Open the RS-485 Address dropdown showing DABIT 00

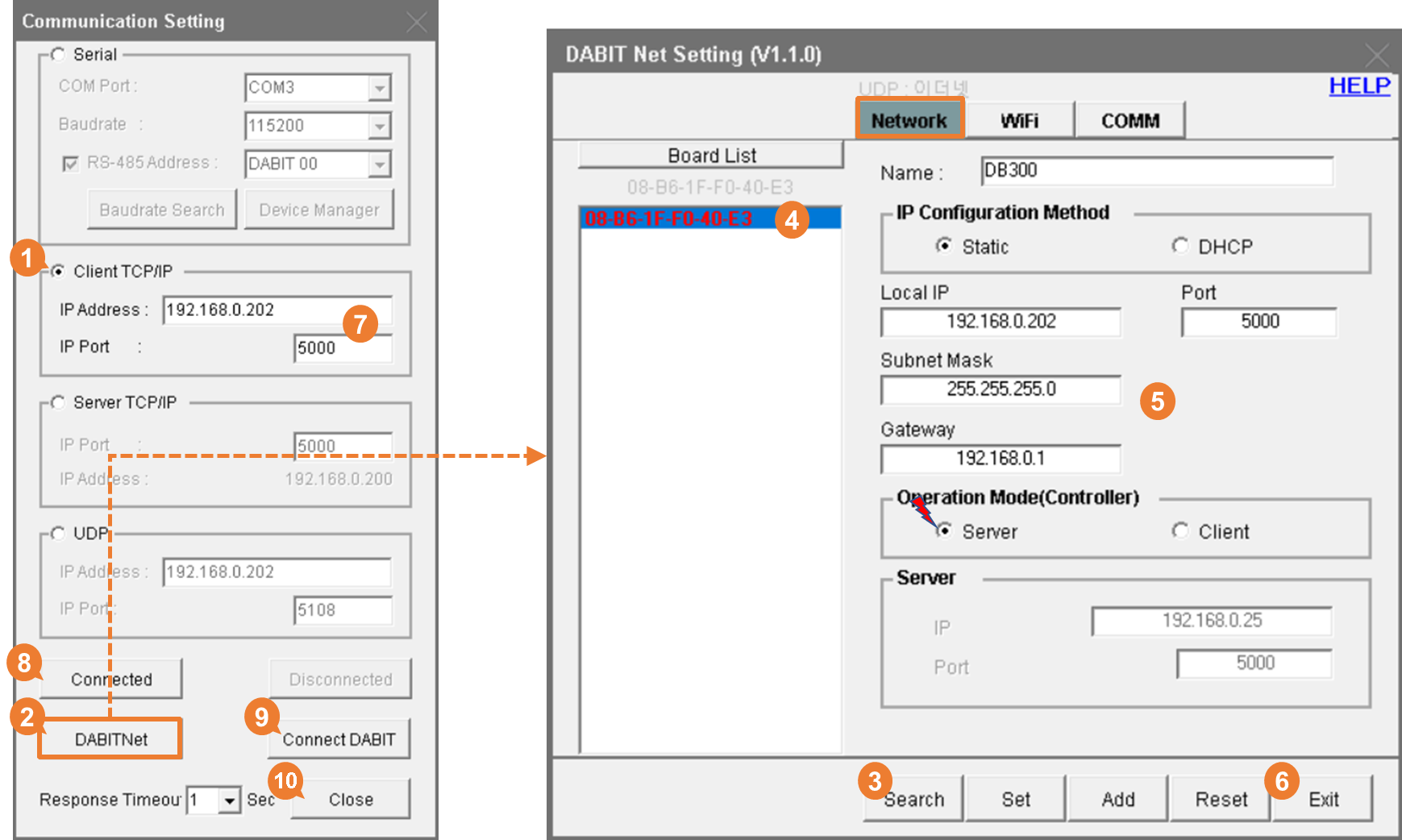(x=378, y=164)
